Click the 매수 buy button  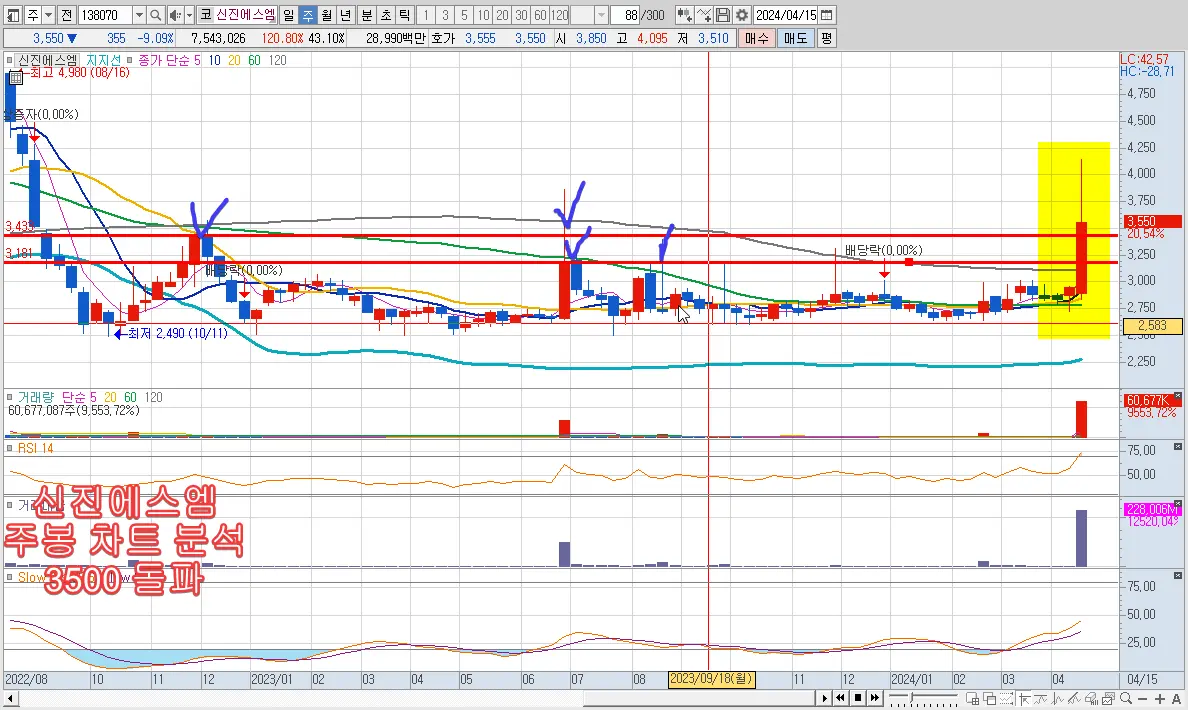(756, 38)
